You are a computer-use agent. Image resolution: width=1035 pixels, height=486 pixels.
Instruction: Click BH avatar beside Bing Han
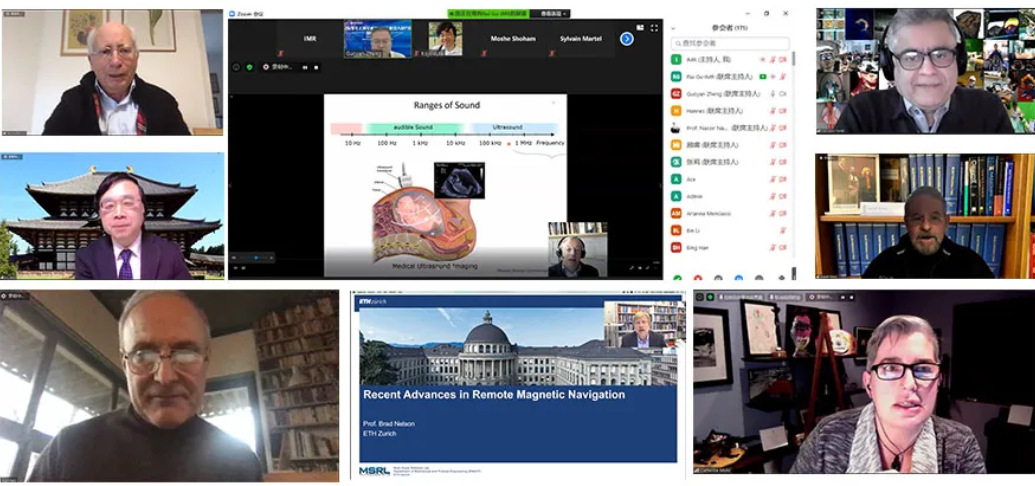[676, 248]
